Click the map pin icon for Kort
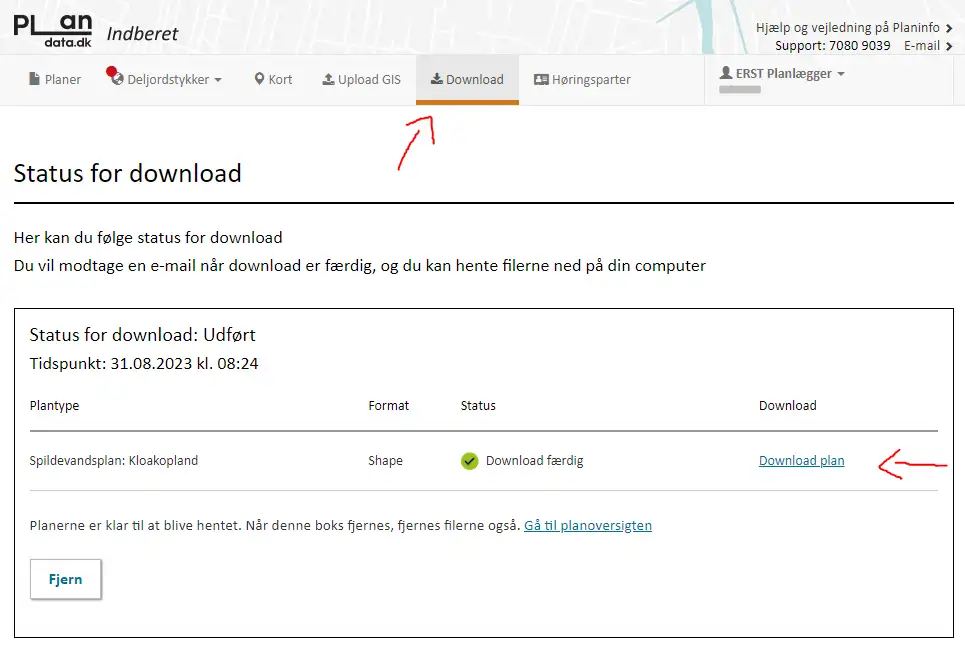 point(259,79)
